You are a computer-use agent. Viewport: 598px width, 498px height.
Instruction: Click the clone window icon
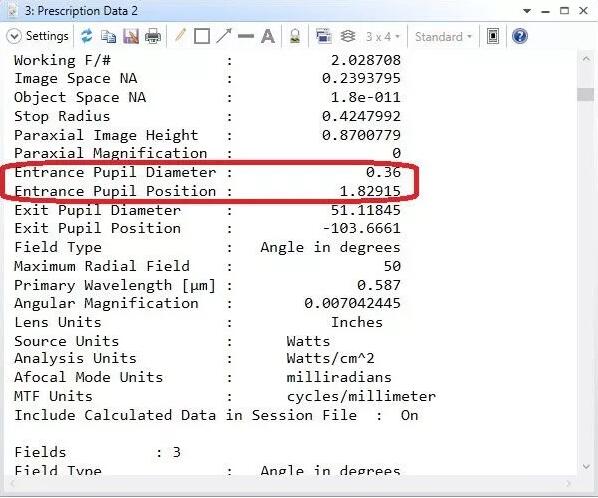point(324,37)
